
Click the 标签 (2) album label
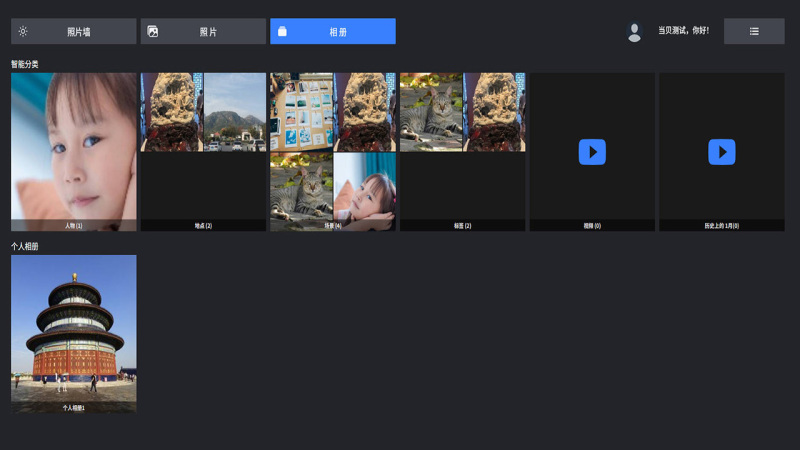[x=462, y=226]
